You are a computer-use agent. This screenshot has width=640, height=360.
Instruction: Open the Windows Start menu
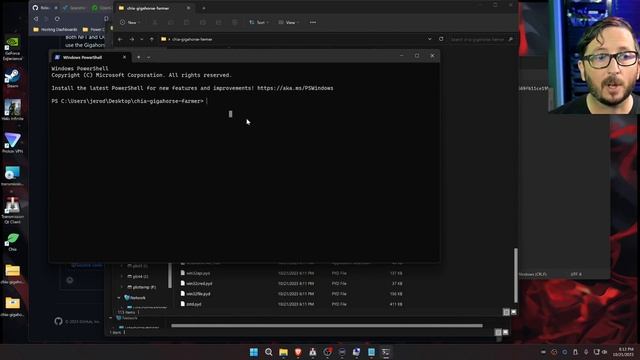pyautogui.click(x=253, y=352)
